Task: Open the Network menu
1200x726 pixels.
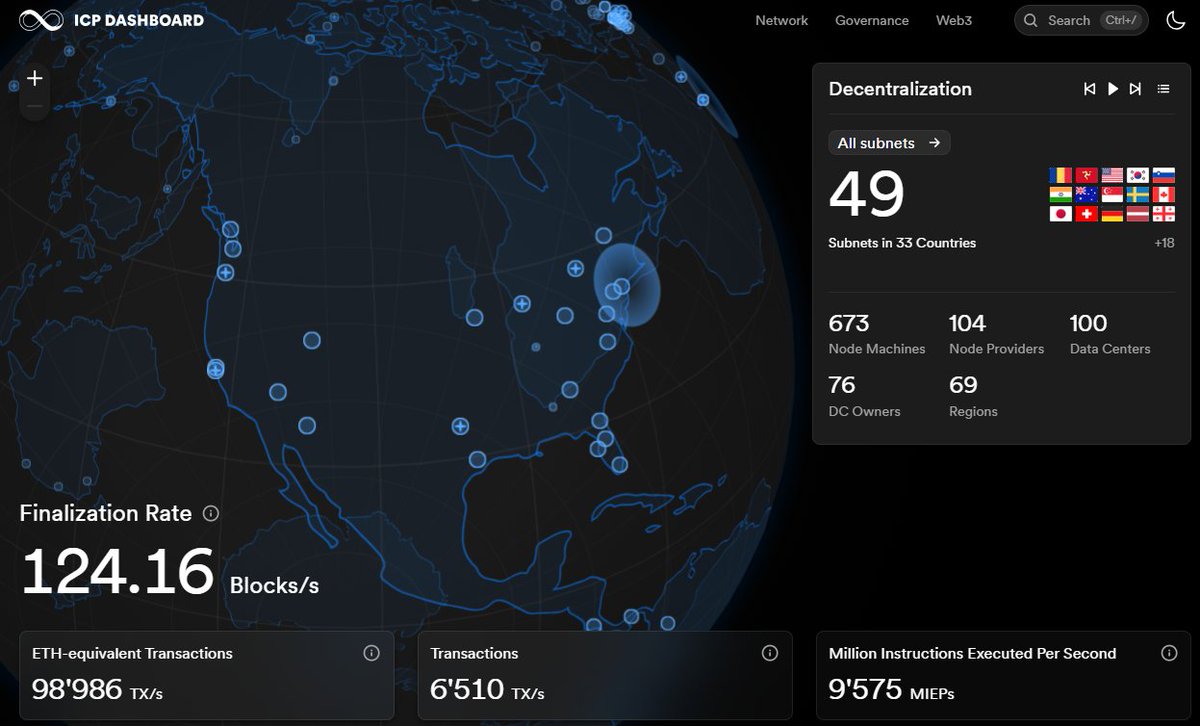Action: pos(781,20)
